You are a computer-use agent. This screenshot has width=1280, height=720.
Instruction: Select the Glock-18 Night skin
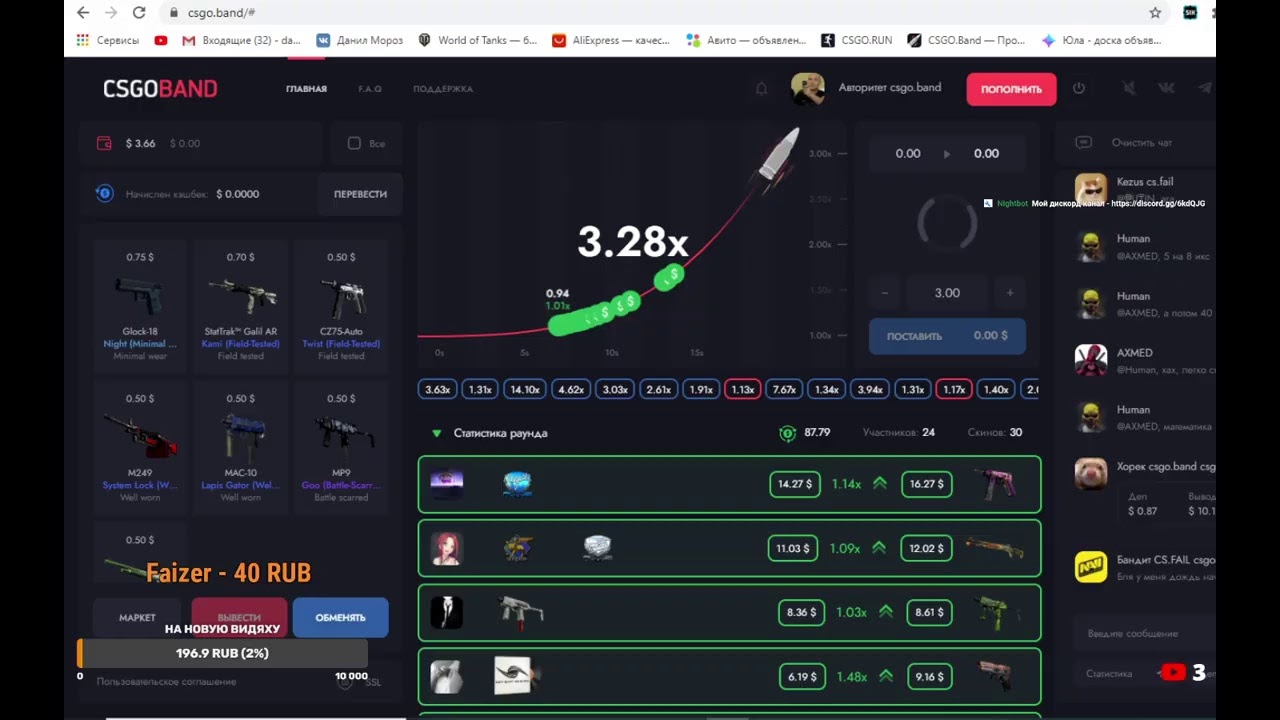140,305
